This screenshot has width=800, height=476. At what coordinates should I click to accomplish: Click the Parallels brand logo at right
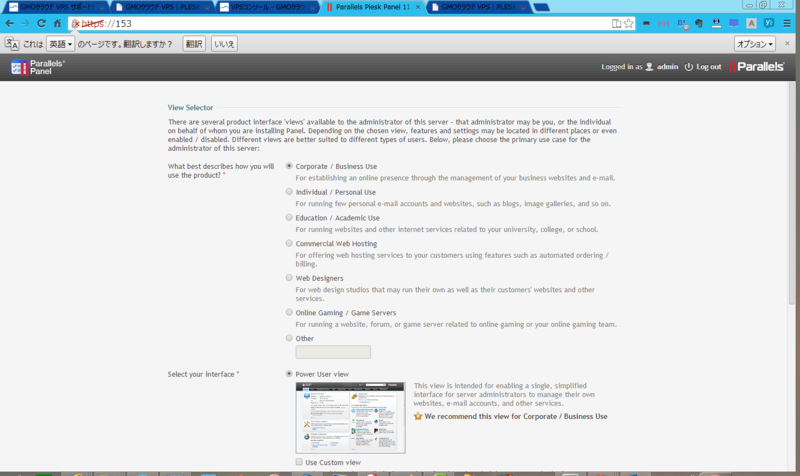(x=757, y=67)
